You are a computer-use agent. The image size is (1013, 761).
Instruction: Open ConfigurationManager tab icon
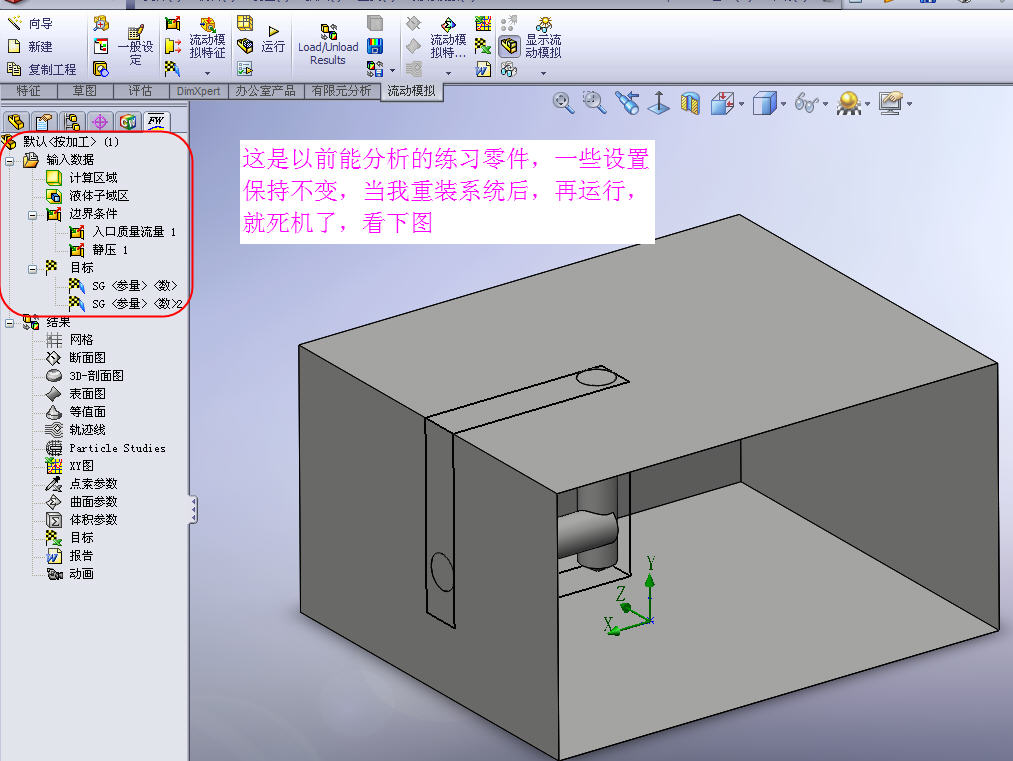(71, 122)
